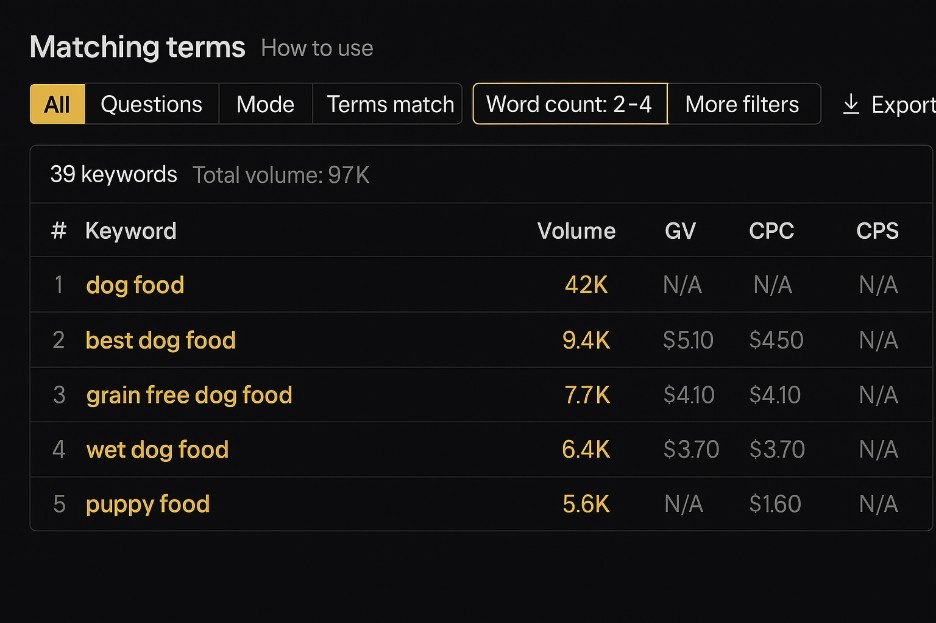The width and height of the screenshot is (936, 623).
Task: Open More filters
Action: coord(742,104)
